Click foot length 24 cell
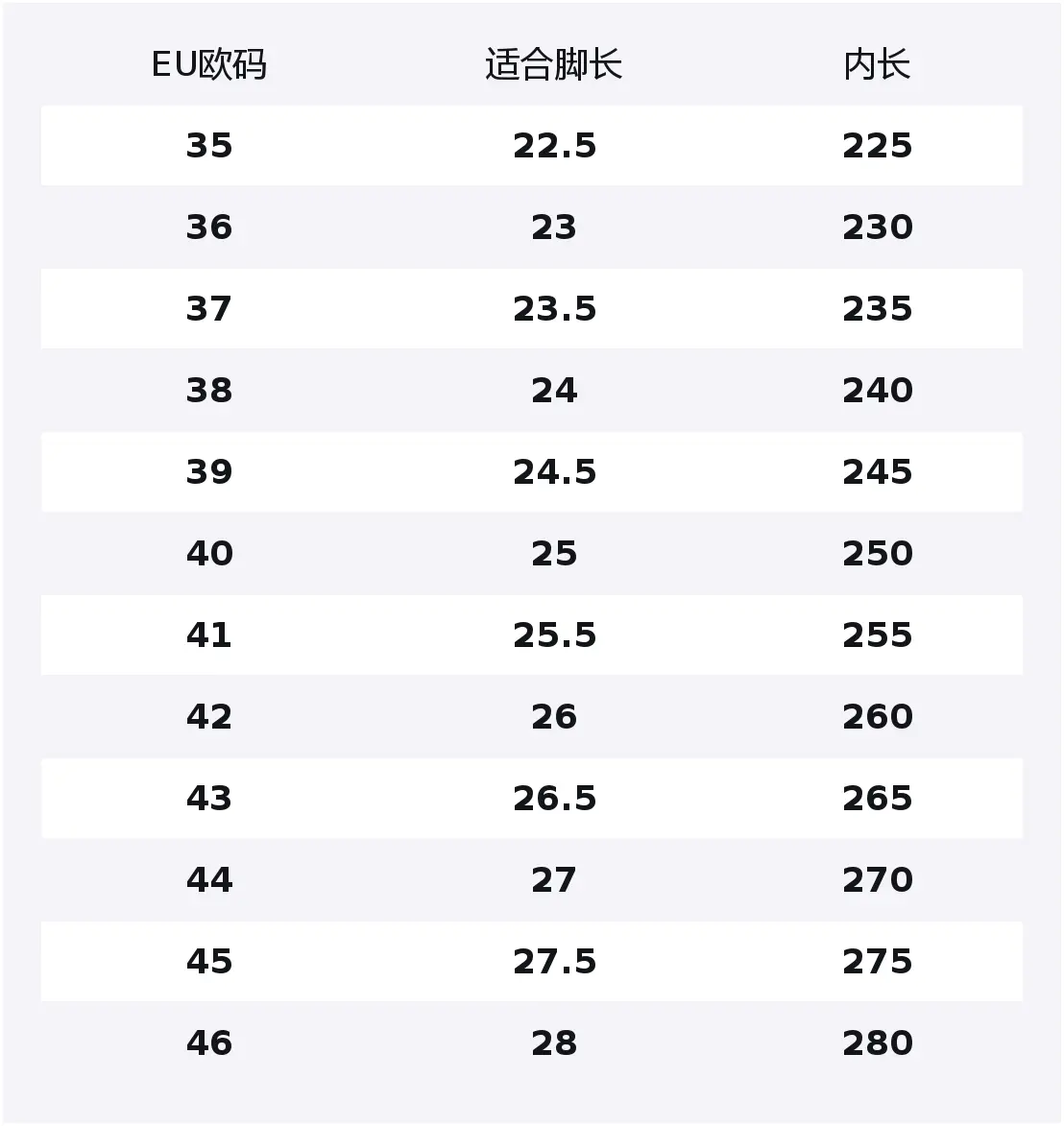The image size is (1064, 1126). [x=554, y=391]
